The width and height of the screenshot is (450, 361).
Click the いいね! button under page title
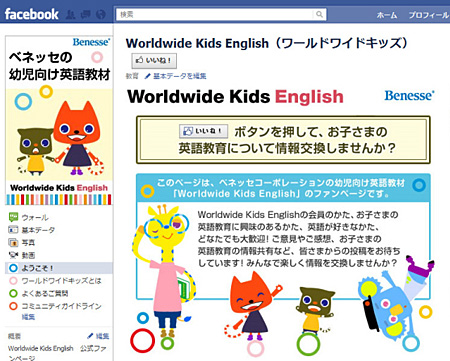154,61
